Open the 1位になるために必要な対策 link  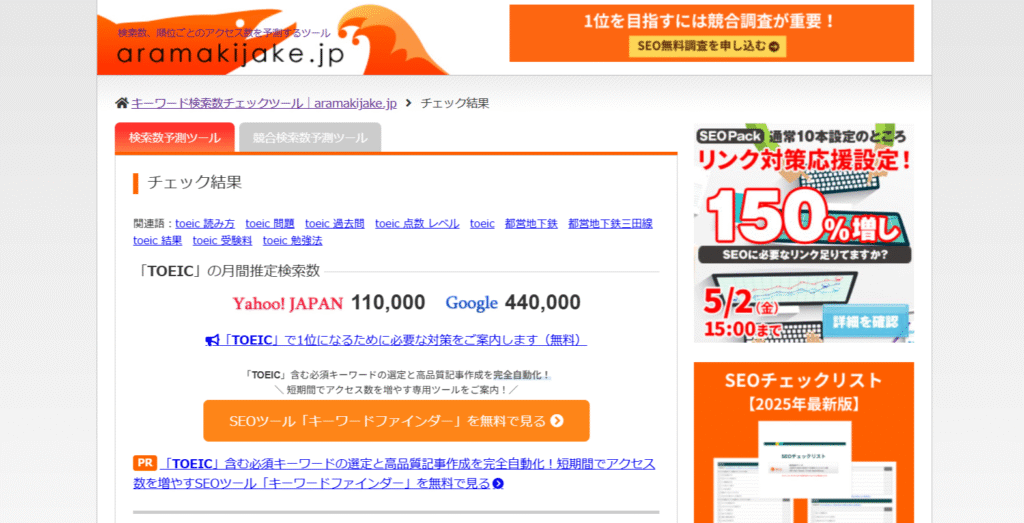coord(396,340)
